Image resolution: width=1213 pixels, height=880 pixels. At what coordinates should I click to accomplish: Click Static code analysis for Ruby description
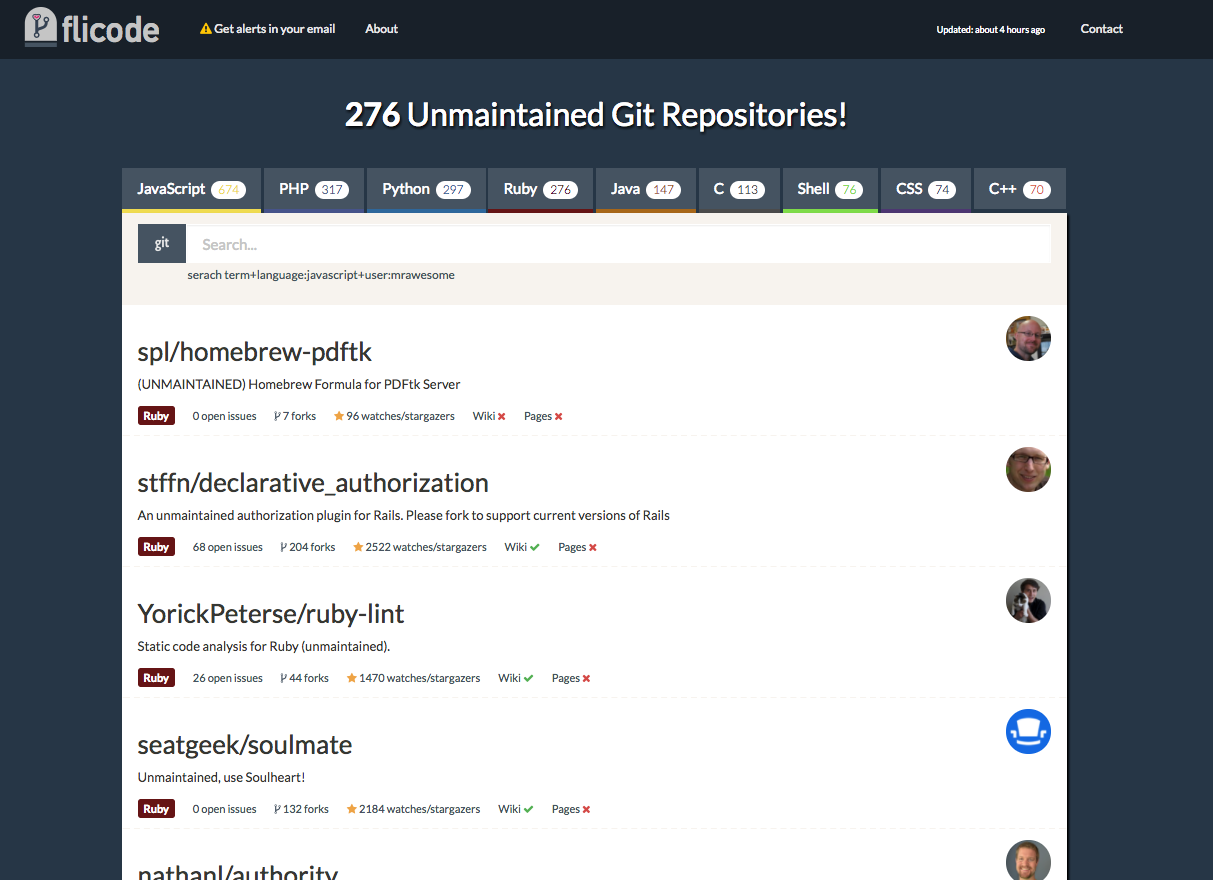coord(264,646)
